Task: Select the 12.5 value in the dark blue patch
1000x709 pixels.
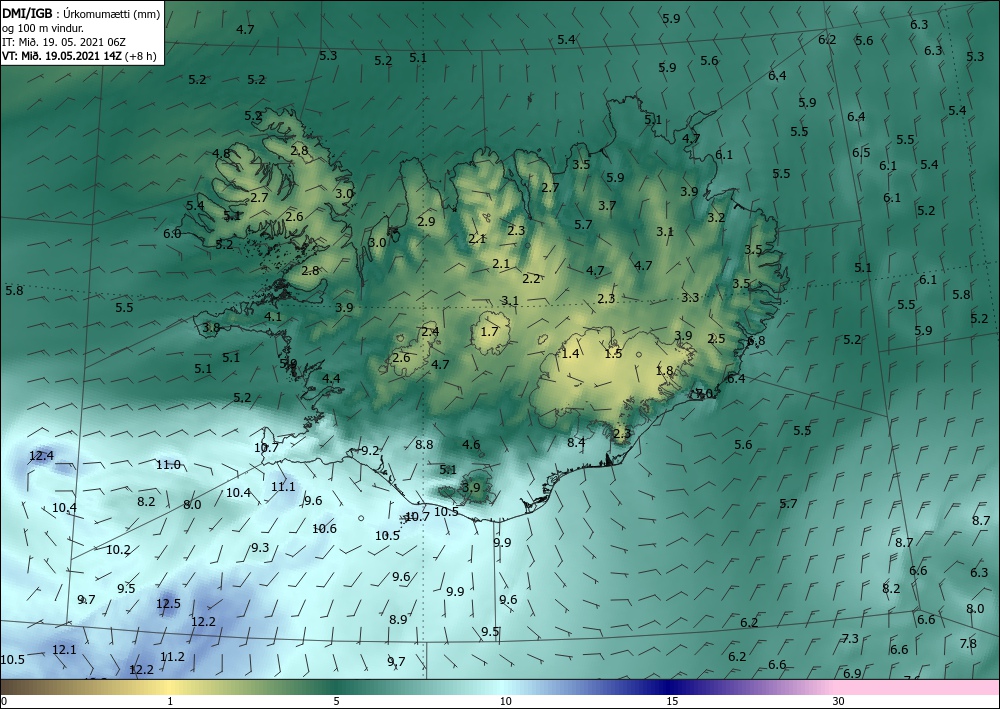Action: (168, 603)
